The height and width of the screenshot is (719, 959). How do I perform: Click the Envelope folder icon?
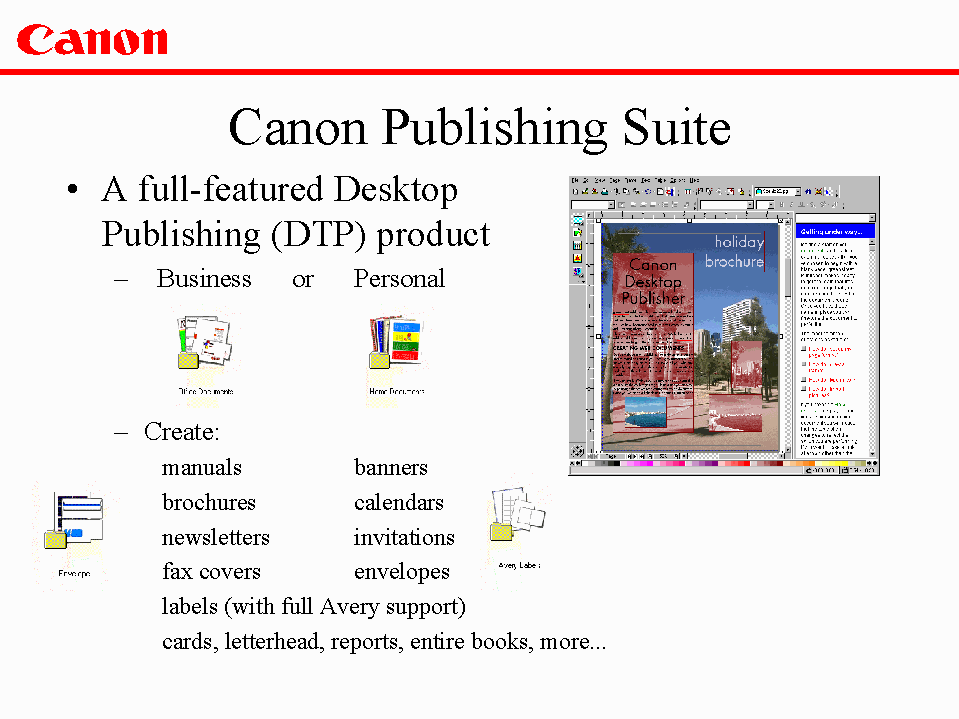75,525
